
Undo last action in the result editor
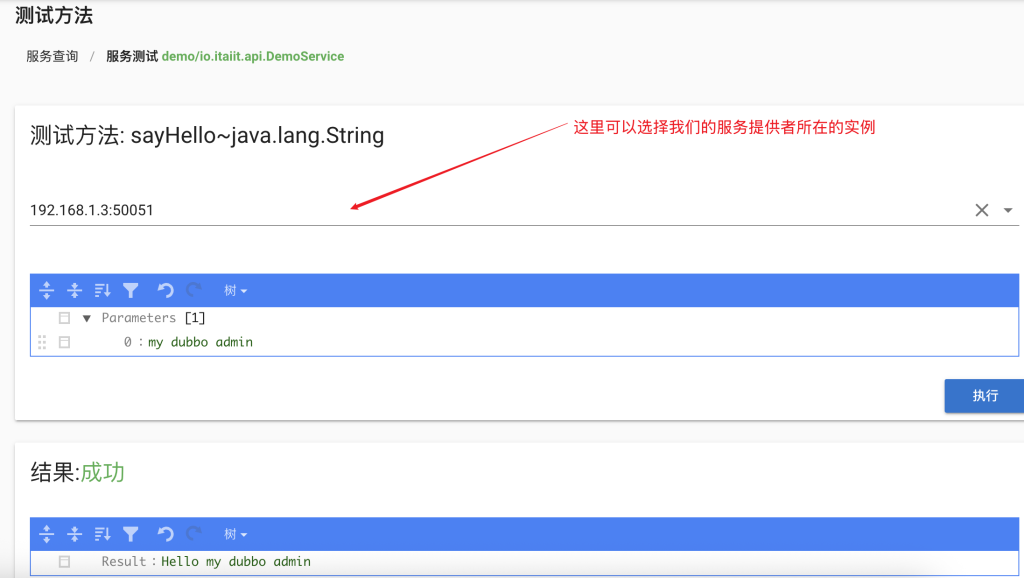click(x=165, y=534)
